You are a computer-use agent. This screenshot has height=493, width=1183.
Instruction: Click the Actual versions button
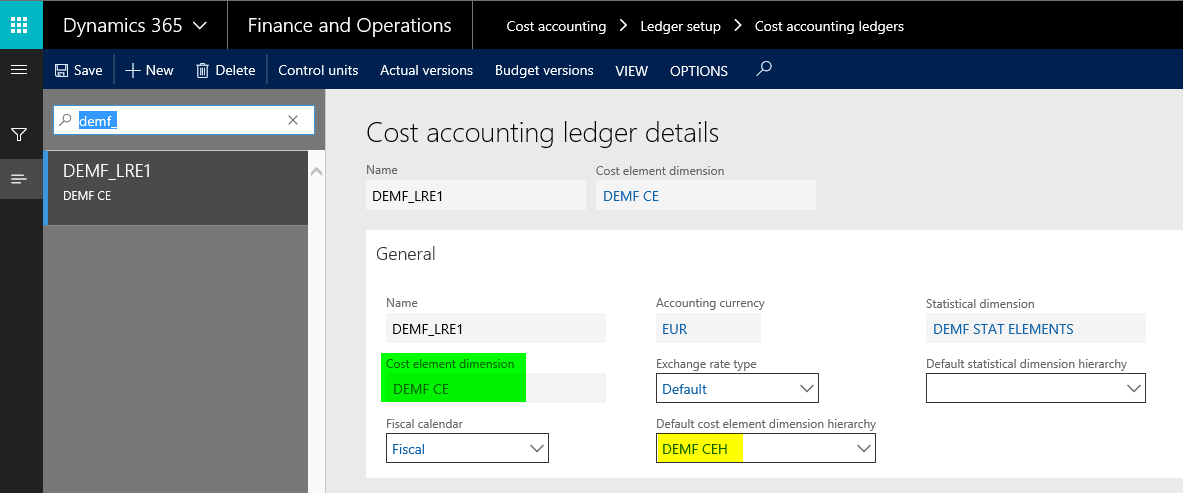(x=426, y=70)
